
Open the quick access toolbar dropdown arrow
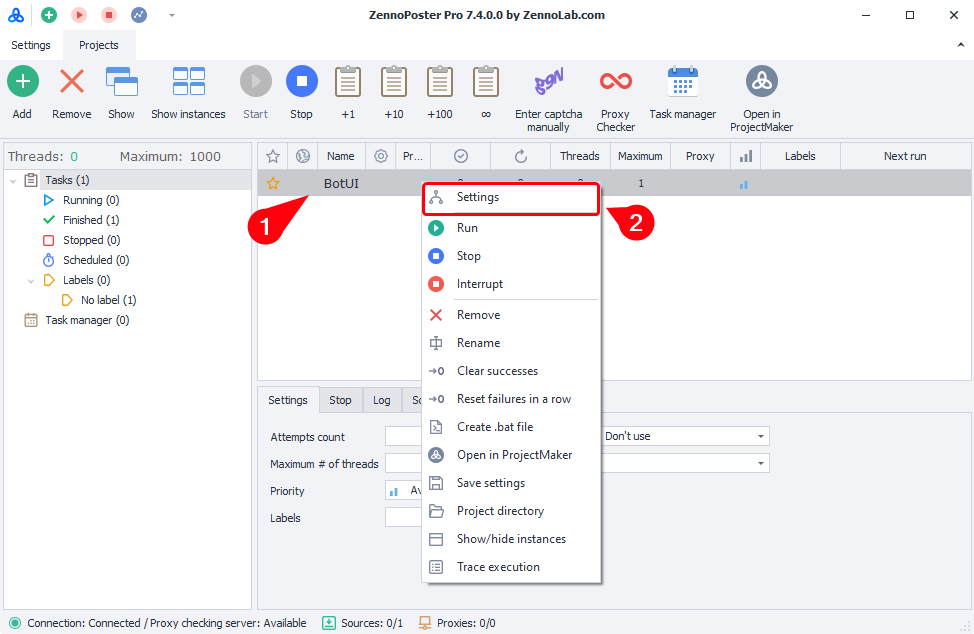coord(172,15)
